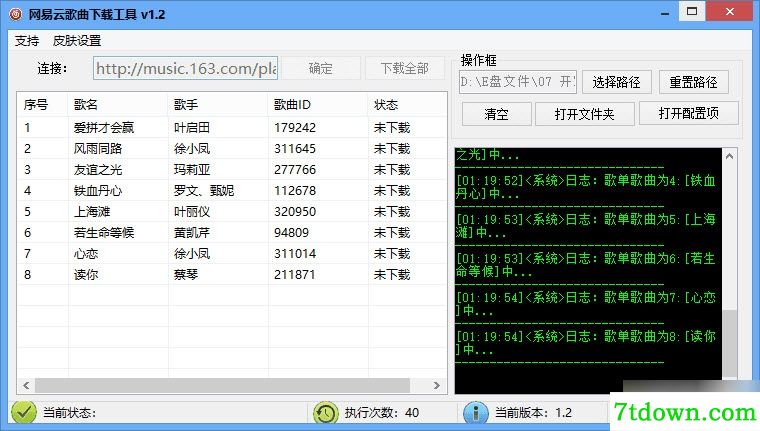Click artist cell 蔡琴

point(186,274)
